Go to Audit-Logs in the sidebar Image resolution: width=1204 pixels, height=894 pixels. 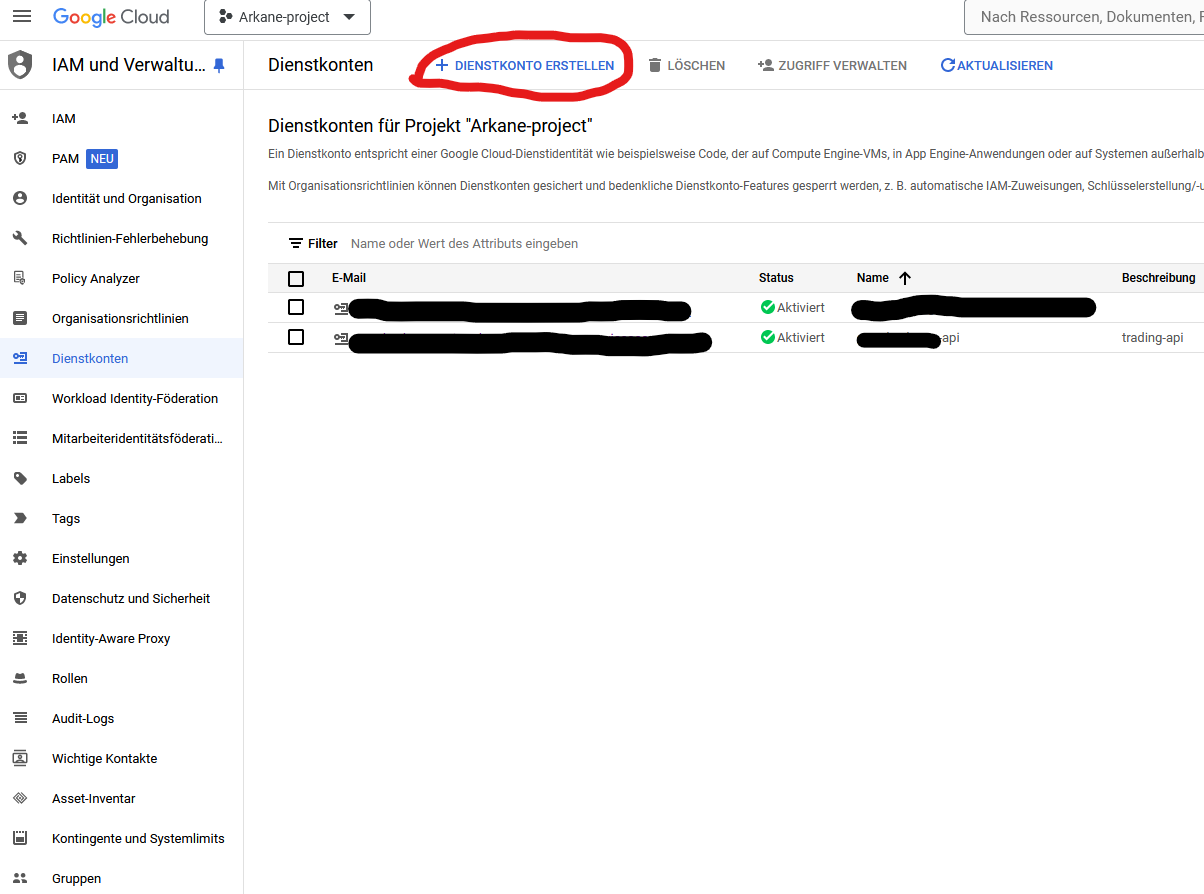pos(83,719)
